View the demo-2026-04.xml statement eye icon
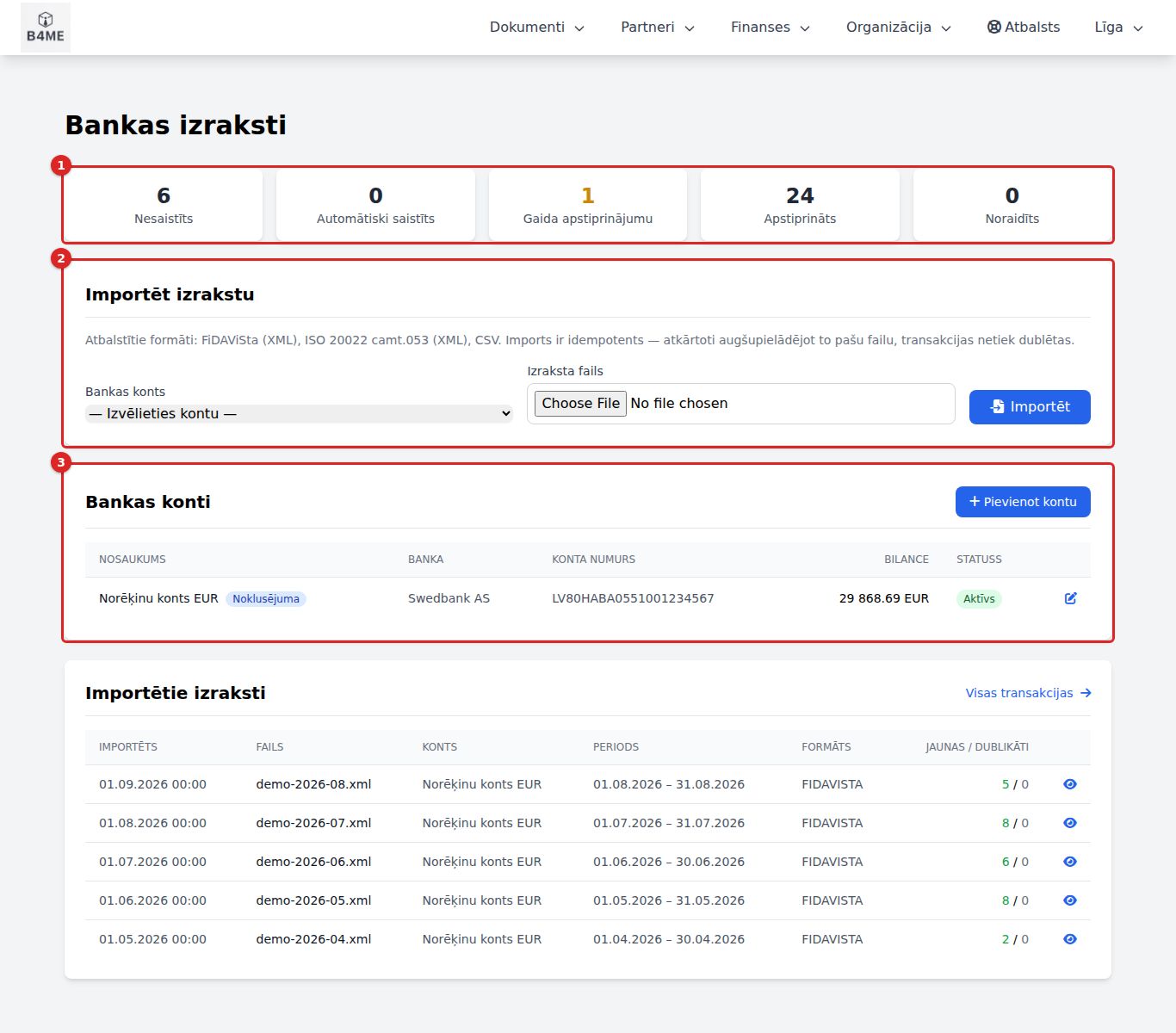 coord(1070,939)
